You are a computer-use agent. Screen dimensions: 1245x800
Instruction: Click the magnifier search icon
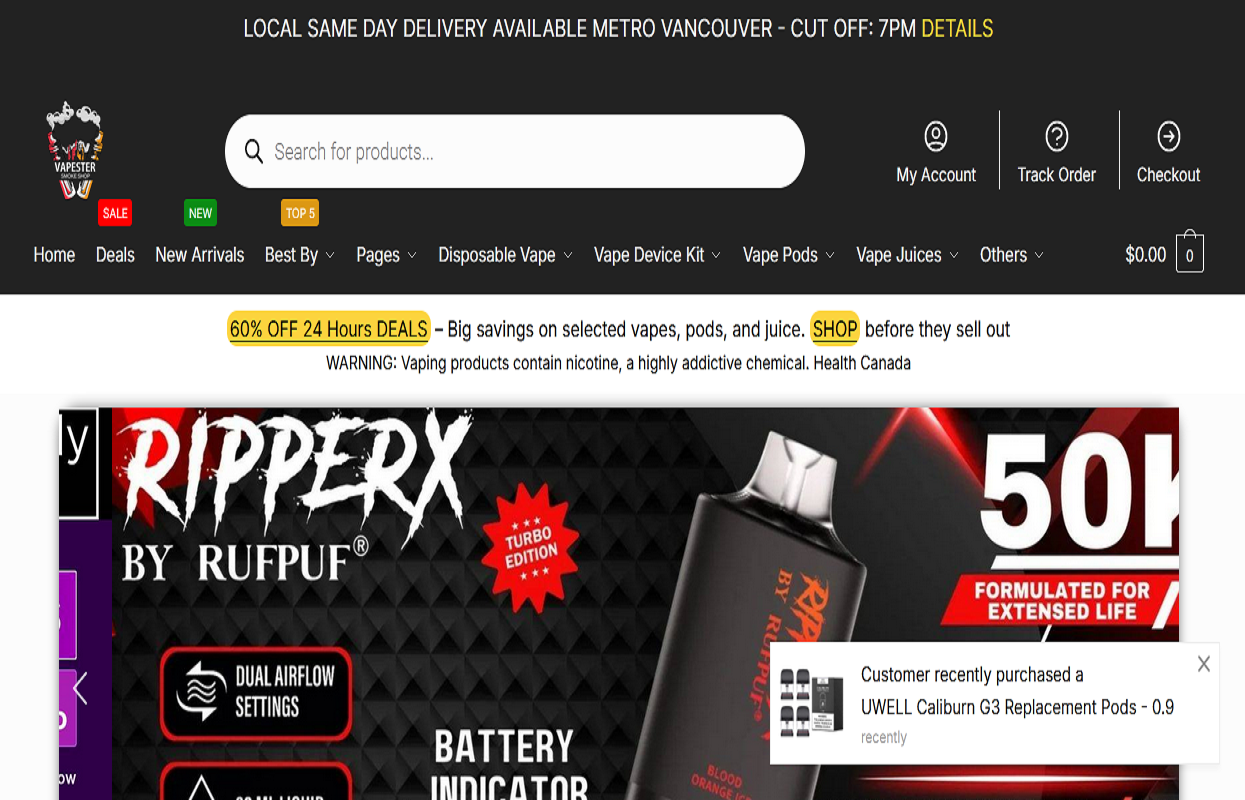pos(254,151)
